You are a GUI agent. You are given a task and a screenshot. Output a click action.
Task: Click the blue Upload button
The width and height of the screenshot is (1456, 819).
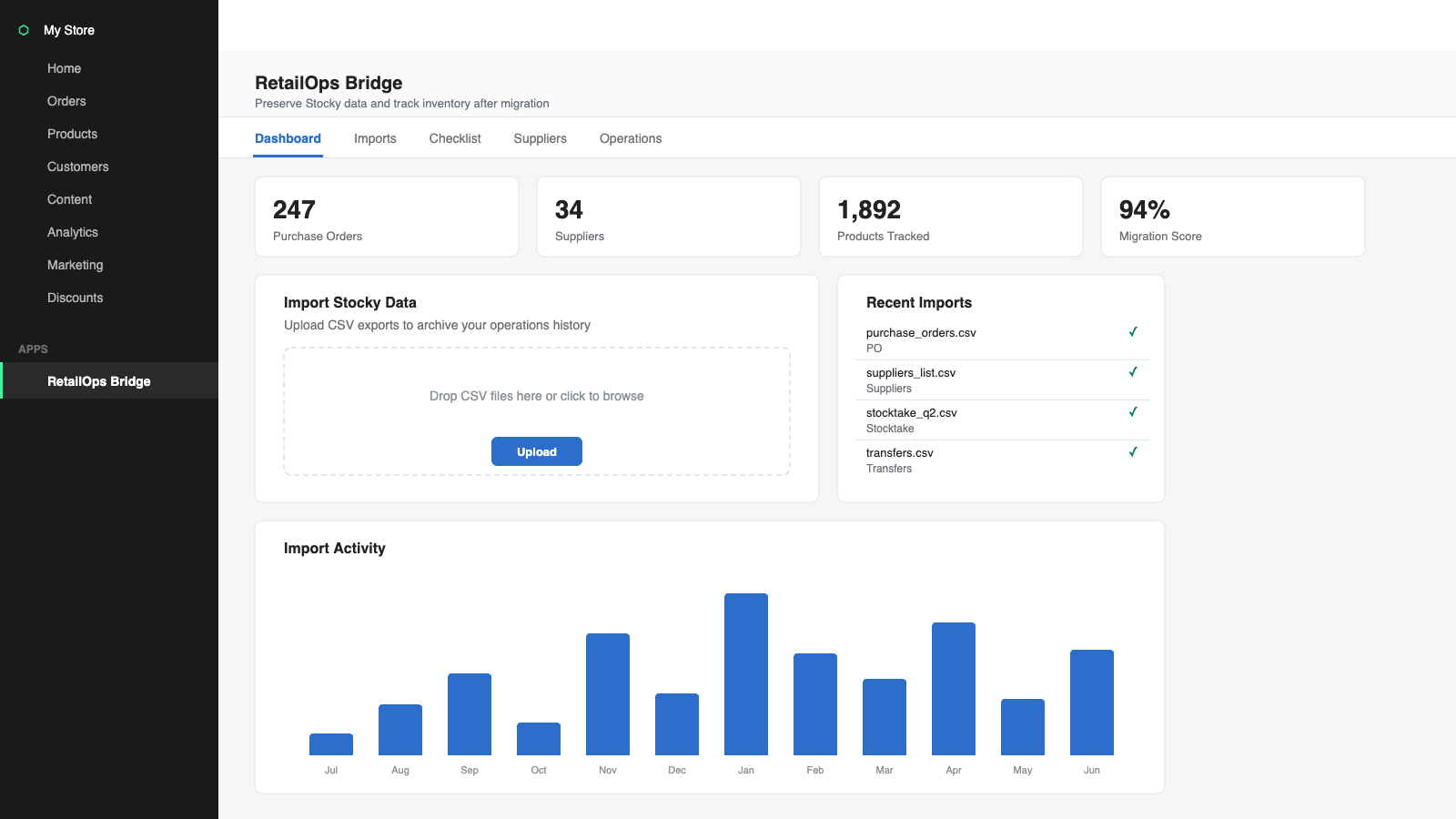coord(537,451)
